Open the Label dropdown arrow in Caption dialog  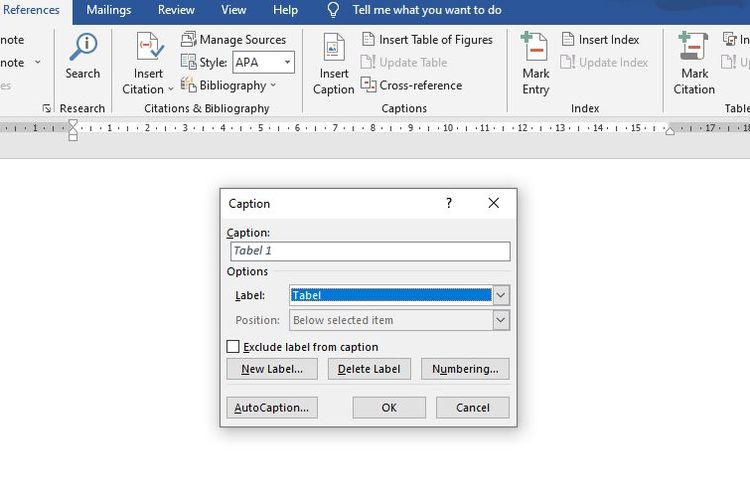point(501,295)
